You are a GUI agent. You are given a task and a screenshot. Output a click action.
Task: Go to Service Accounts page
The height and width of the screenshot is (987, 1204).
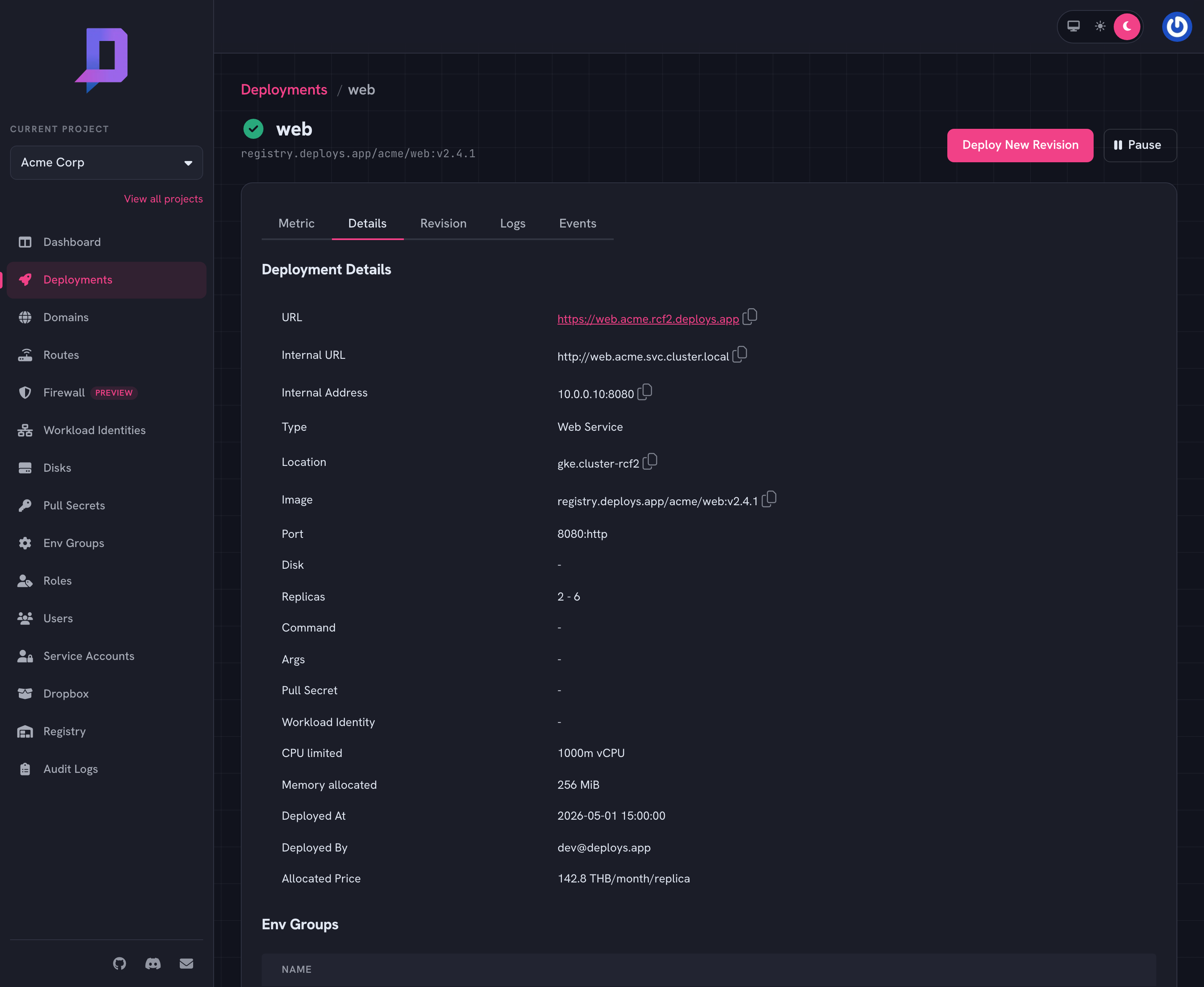pos(106,656)
